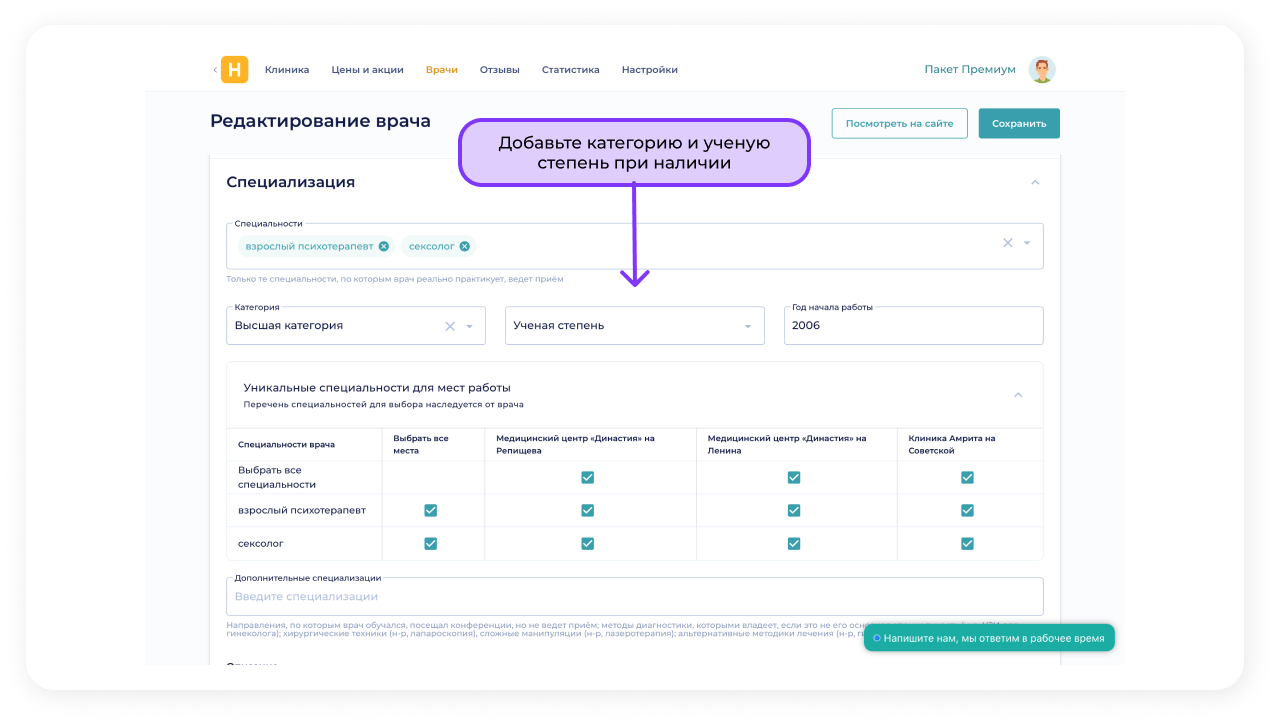Image resolution: width=1276 pixels, height=723 pixels.
Task: Click the Сохранить button
Action: (x=1019, y=123)
